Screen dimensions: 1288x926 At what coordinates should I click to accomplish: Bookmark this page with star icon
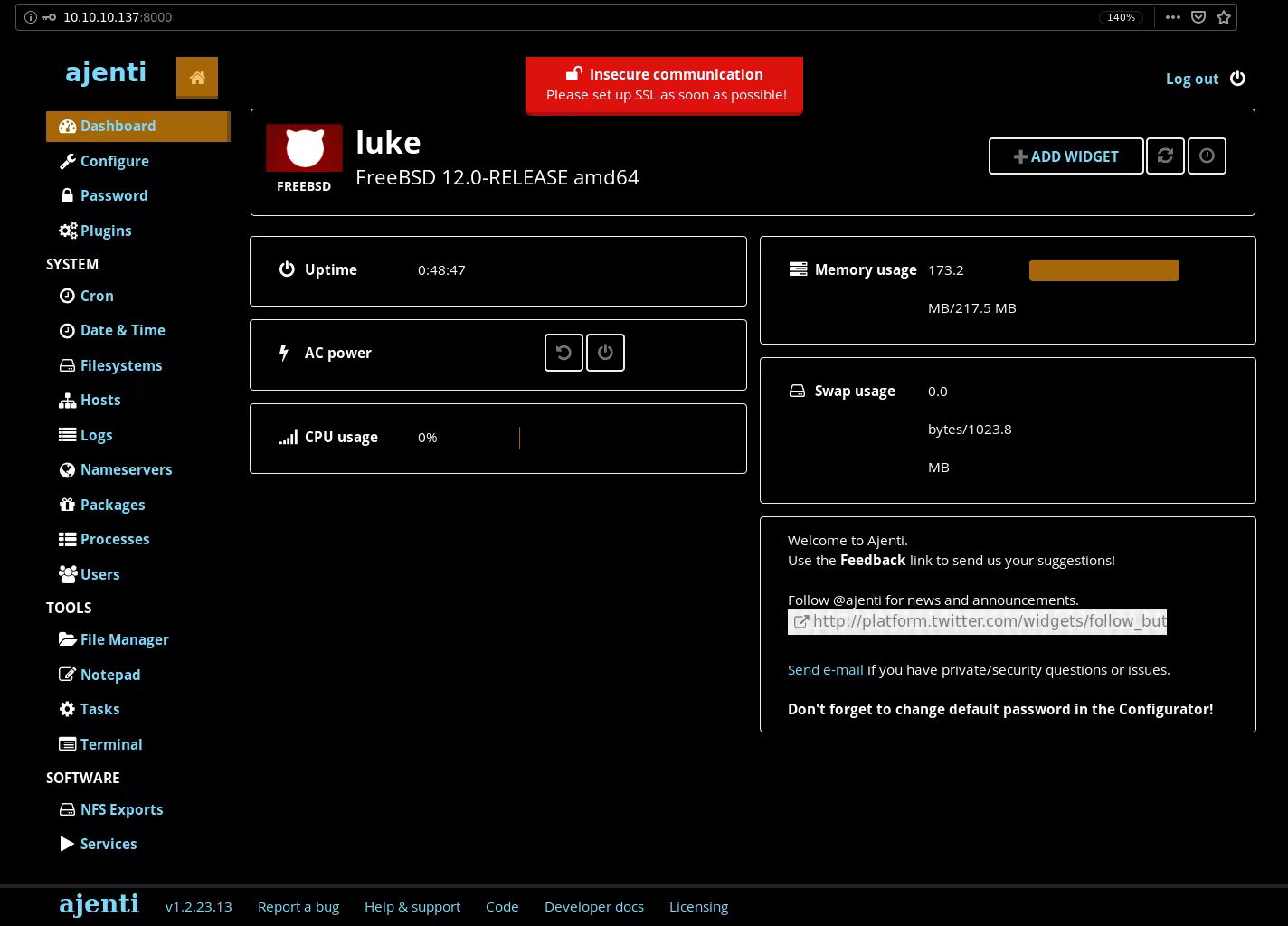click(1224, 17)
